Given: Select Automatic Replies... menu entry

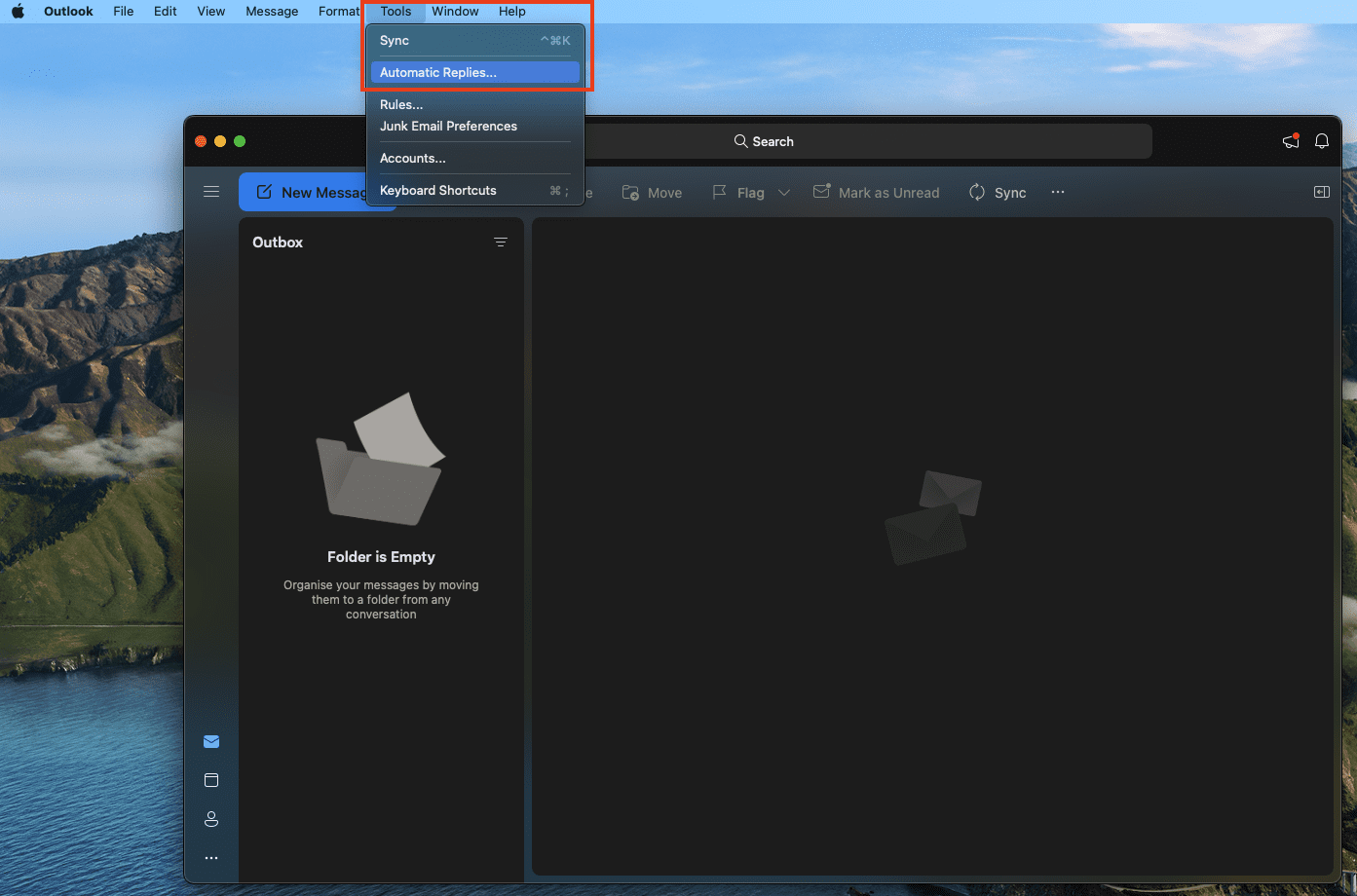Looking at the screenshot, I should click(475, 72).
